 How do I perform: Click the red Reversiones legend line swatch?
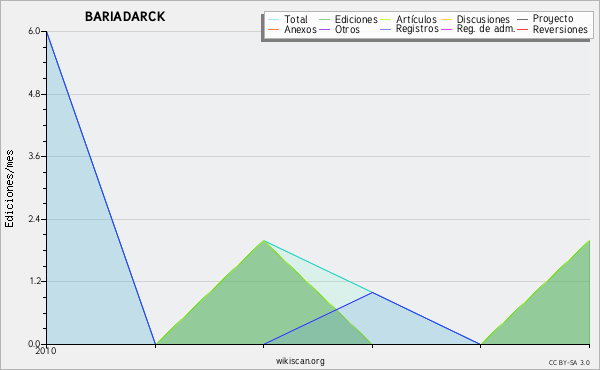tap(522, 29)
